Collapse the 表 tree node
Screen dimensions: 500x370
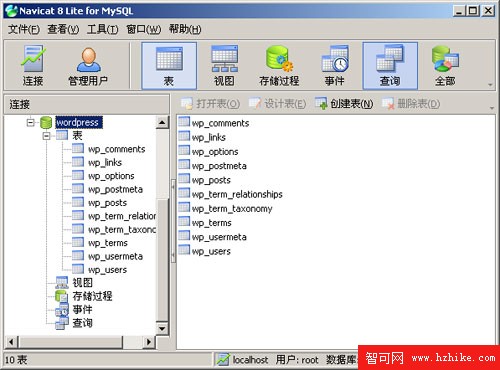[47, 136]
